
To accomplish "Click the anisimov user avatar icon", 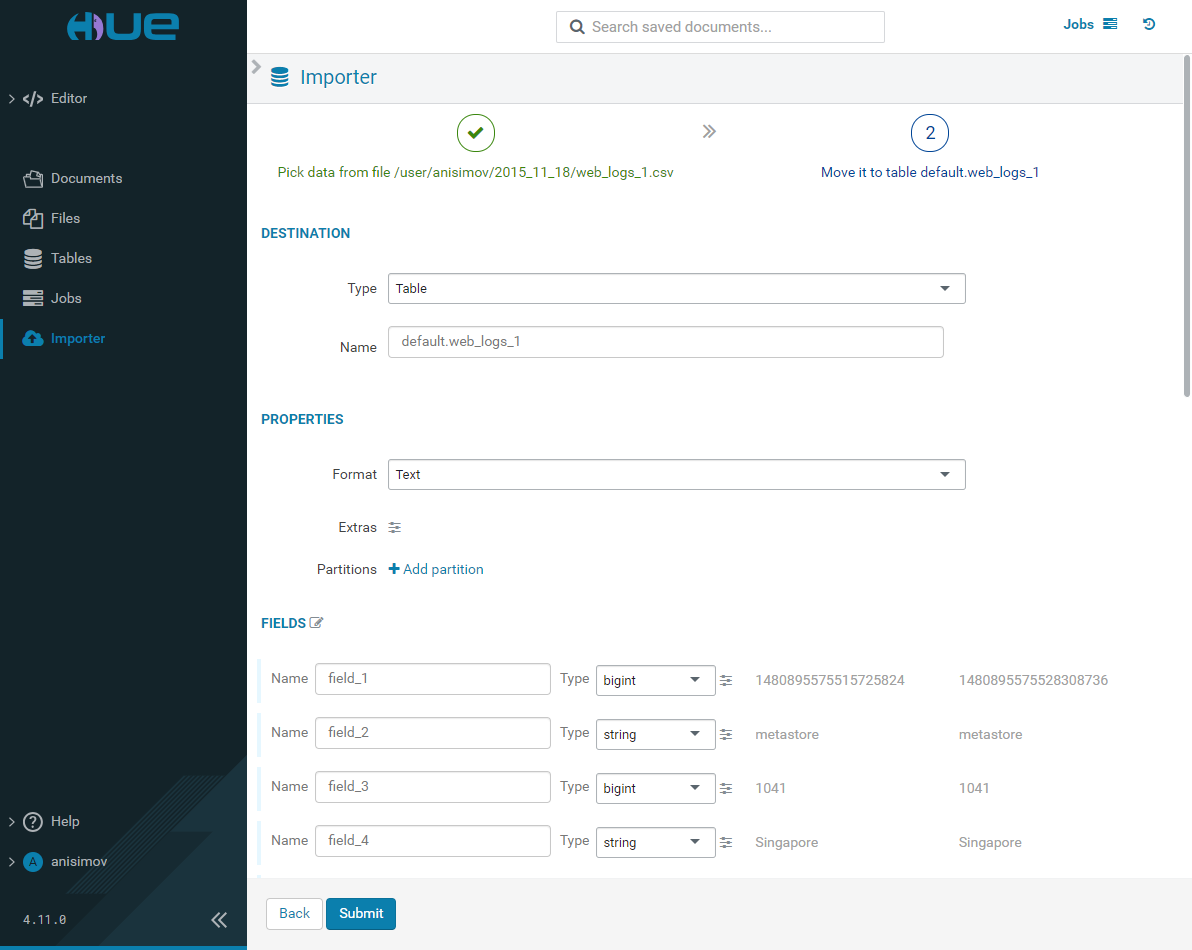I will click(33, 862).
